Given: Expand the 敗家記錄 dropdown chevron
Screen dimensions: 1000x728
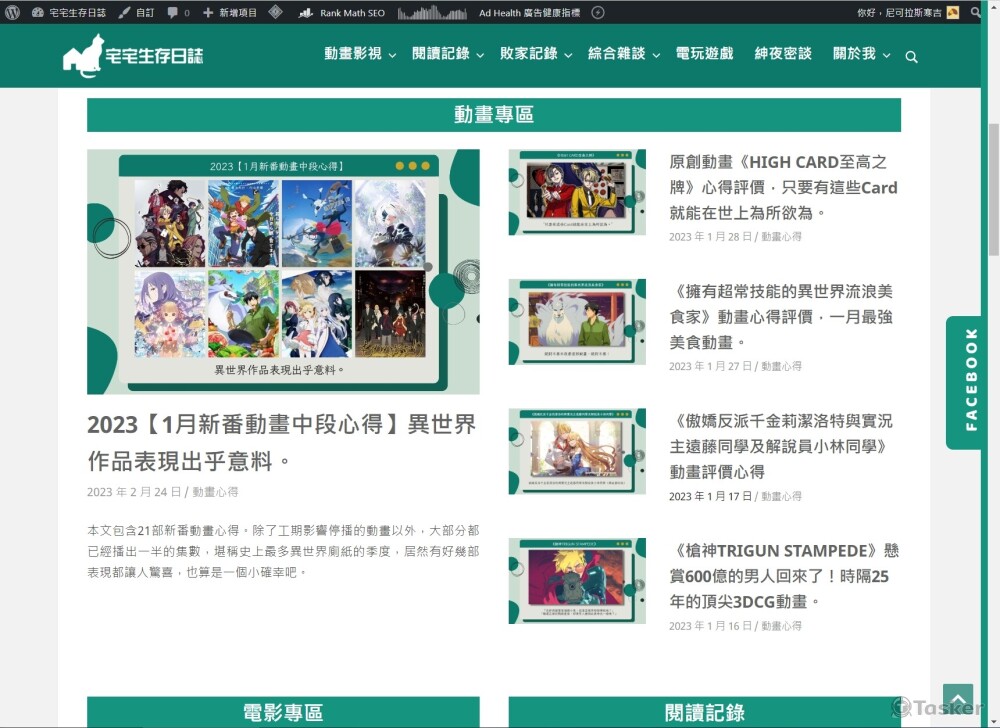Looking at the screenshot, I should [x=568, y=55].
